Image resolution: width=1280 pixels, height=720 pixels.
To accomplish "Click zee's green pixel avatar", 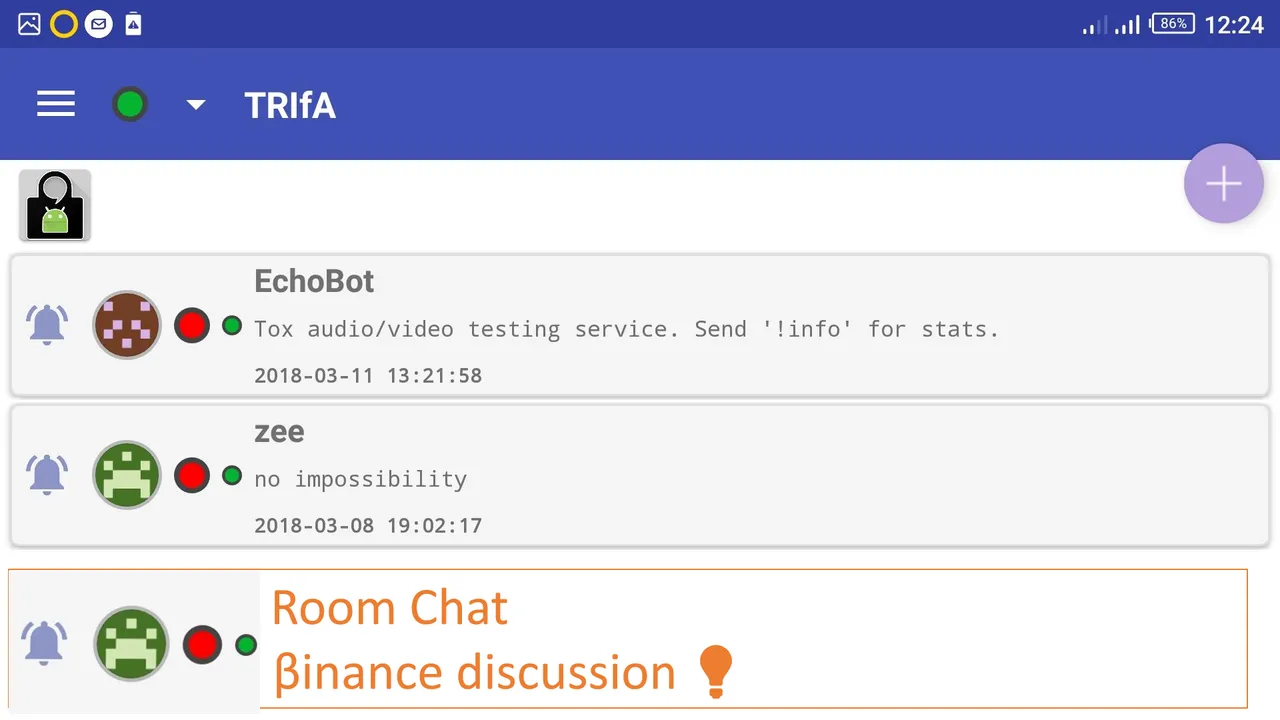I will pos(127,475).
